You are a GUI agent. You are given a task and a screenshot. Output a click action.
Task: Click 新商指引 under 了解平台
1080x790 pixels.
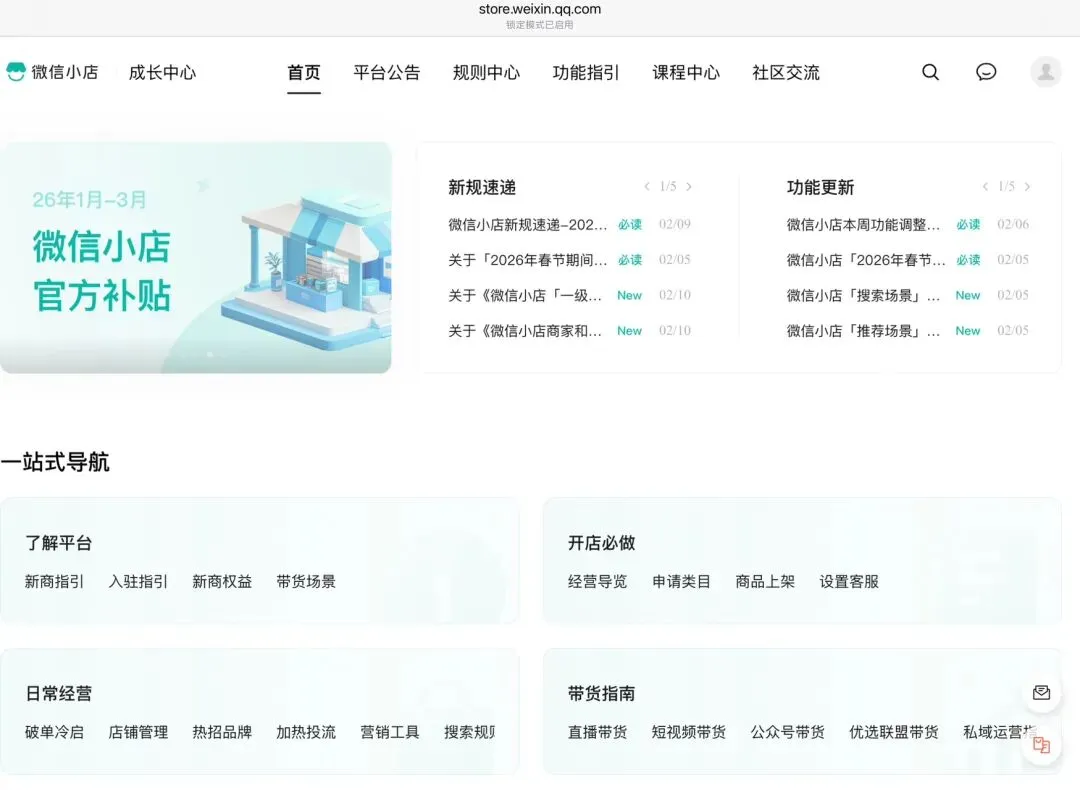(x=54, y=581)
